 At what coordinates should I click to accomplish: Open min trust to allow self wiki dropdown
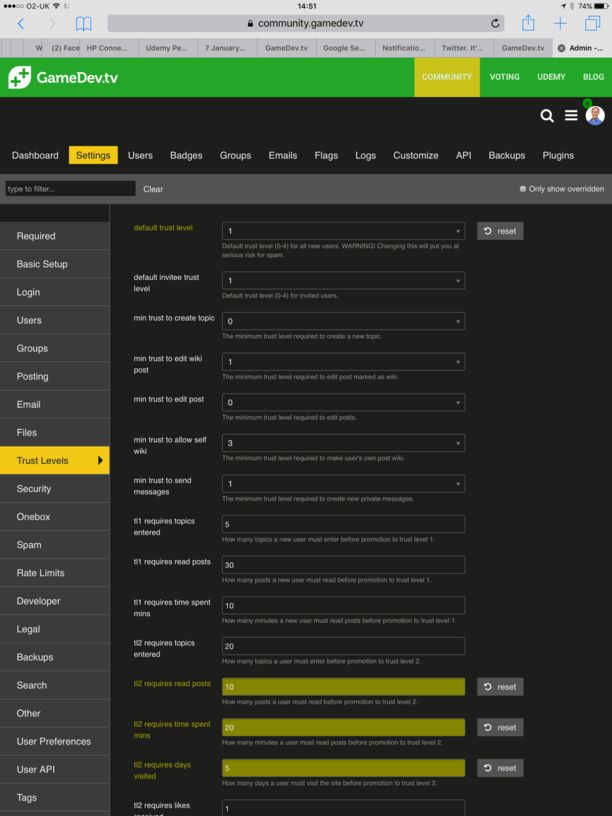343,443
